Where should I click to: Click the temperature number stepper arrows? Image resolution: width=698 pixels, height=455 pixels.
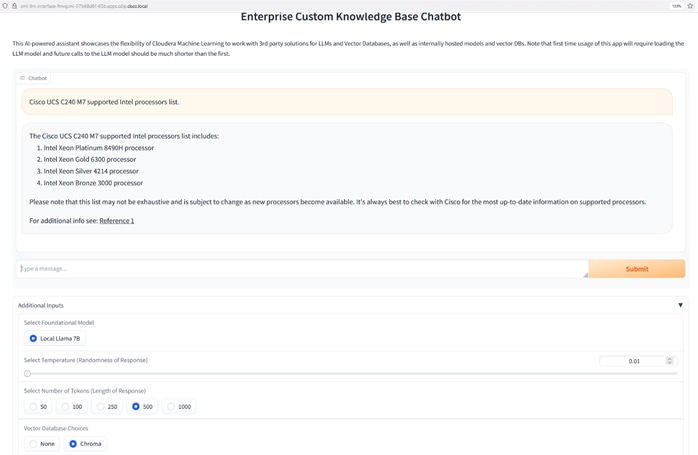(670, 361)
